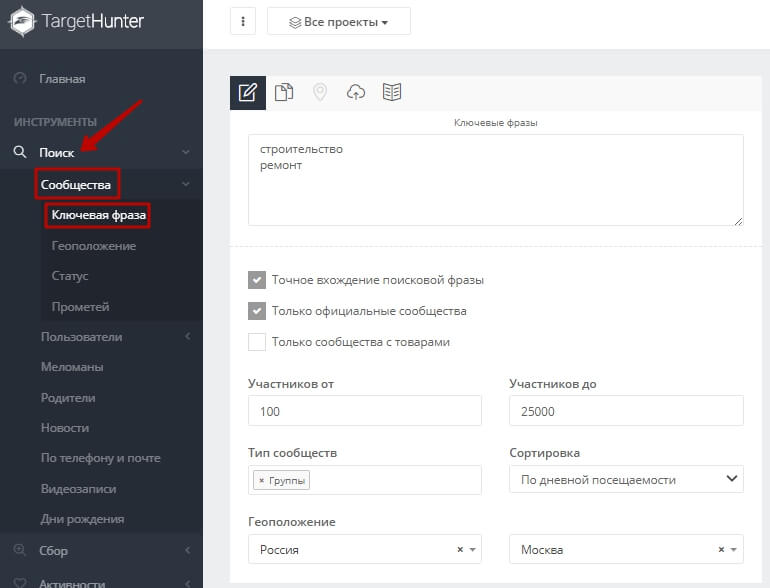This screenshot has height=588, width=770.
Task: Open the cloud upload tab icon
Action: pyautogui.click(x=356, y=92)
